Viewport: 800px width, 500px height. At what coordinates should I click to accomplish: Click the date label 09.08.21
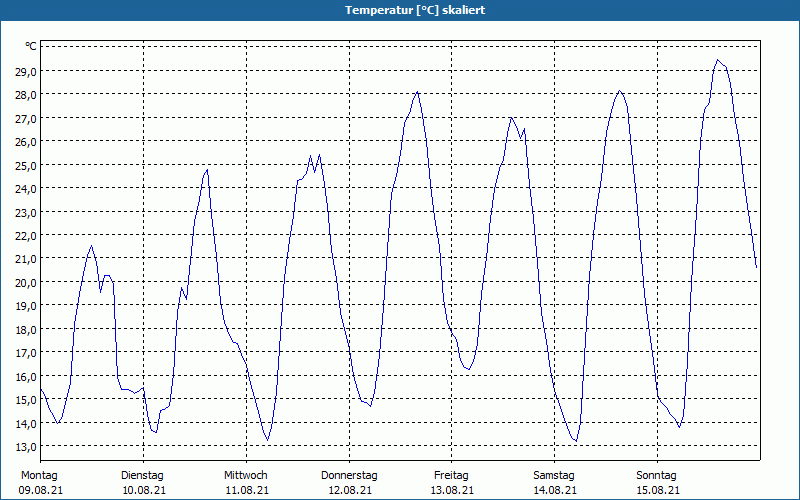point(39,490)
